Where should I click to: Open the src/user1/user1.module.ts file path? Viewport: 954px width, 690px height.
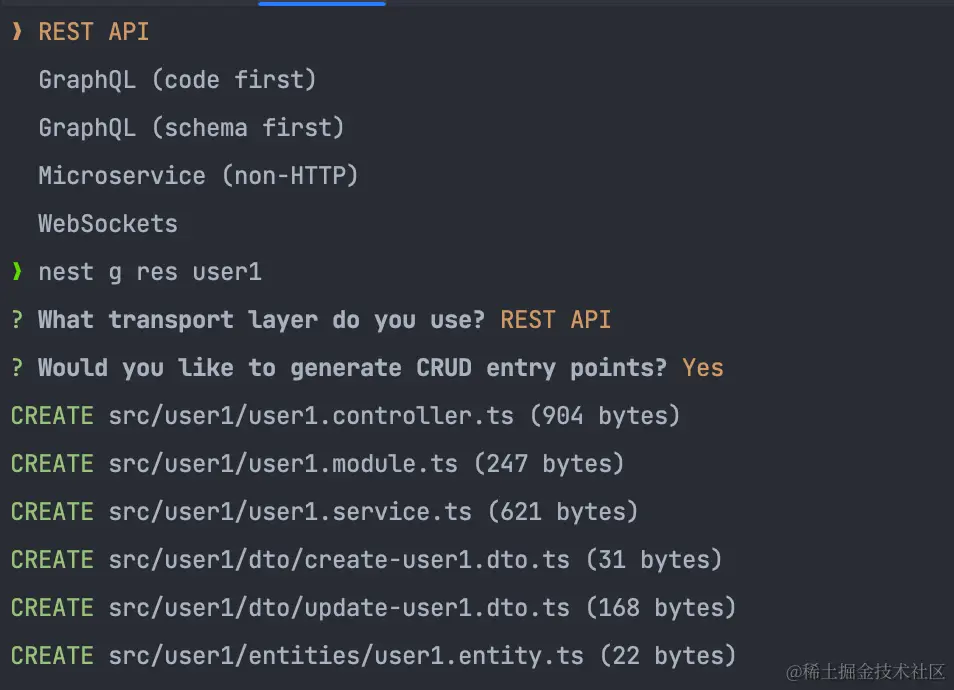(283, 464)
